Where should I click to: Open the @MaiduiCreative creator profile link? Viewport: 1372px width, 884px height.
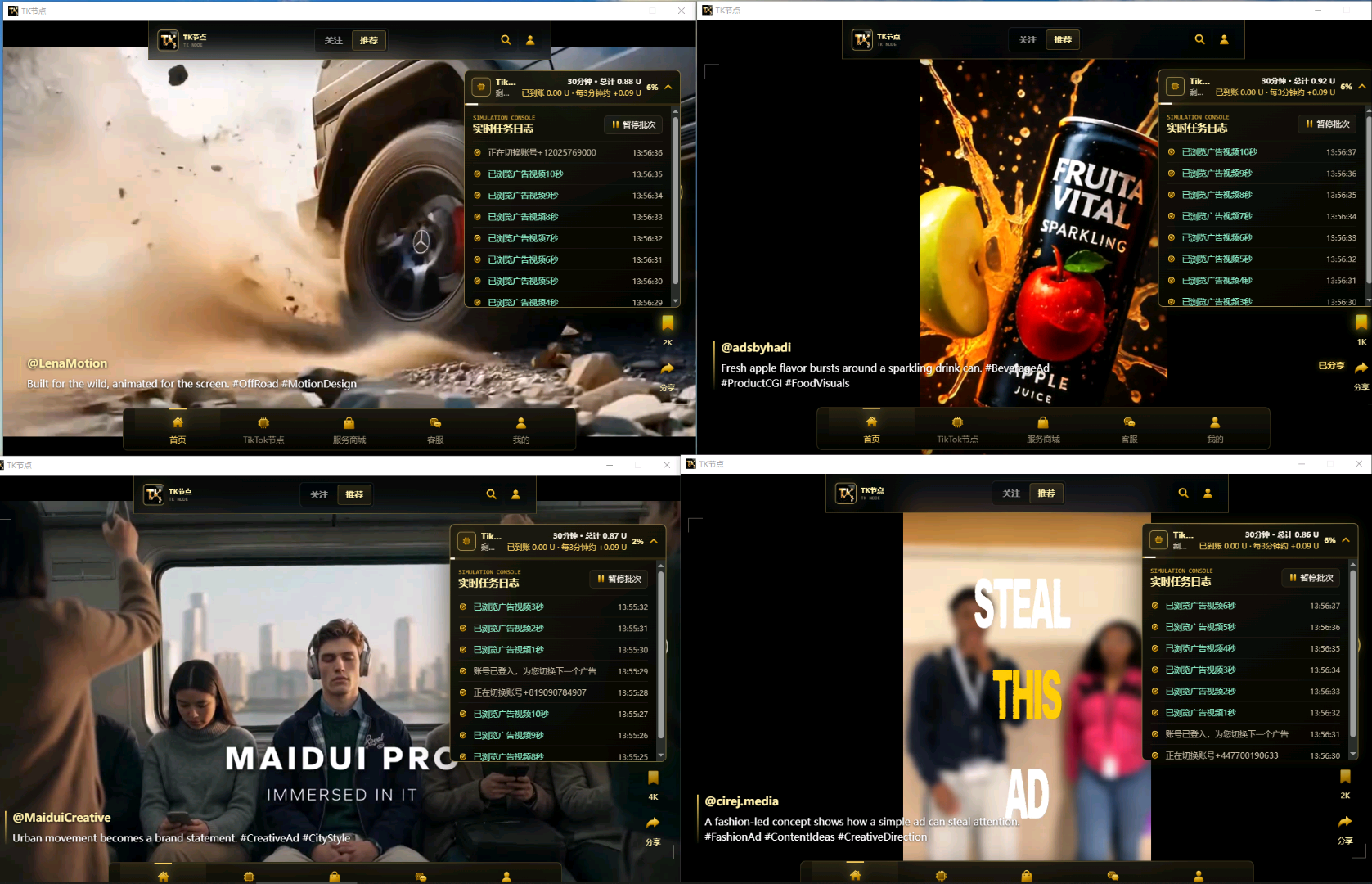point(61,817)
